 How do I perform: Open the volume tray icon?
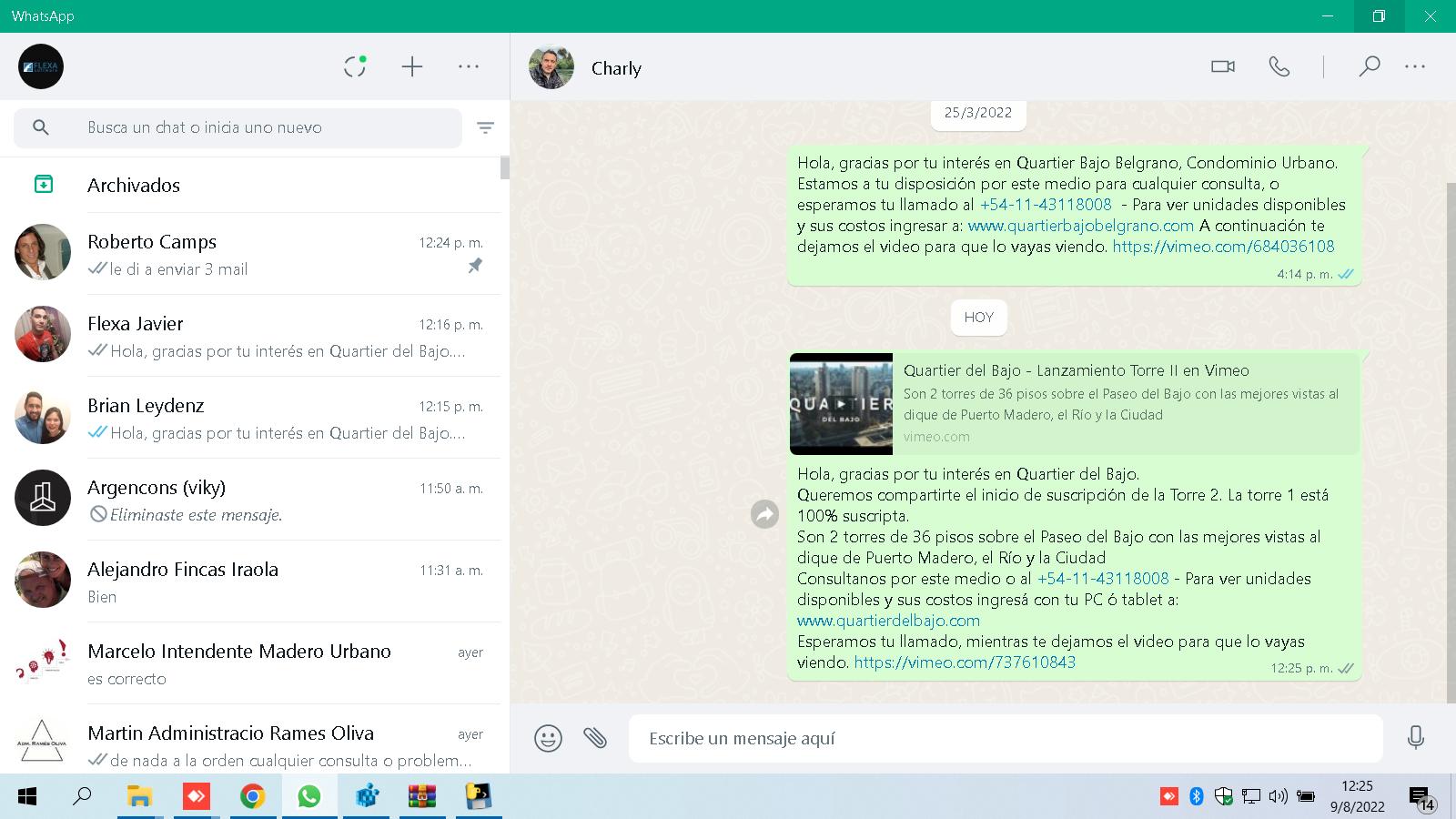coord(1278,797)
